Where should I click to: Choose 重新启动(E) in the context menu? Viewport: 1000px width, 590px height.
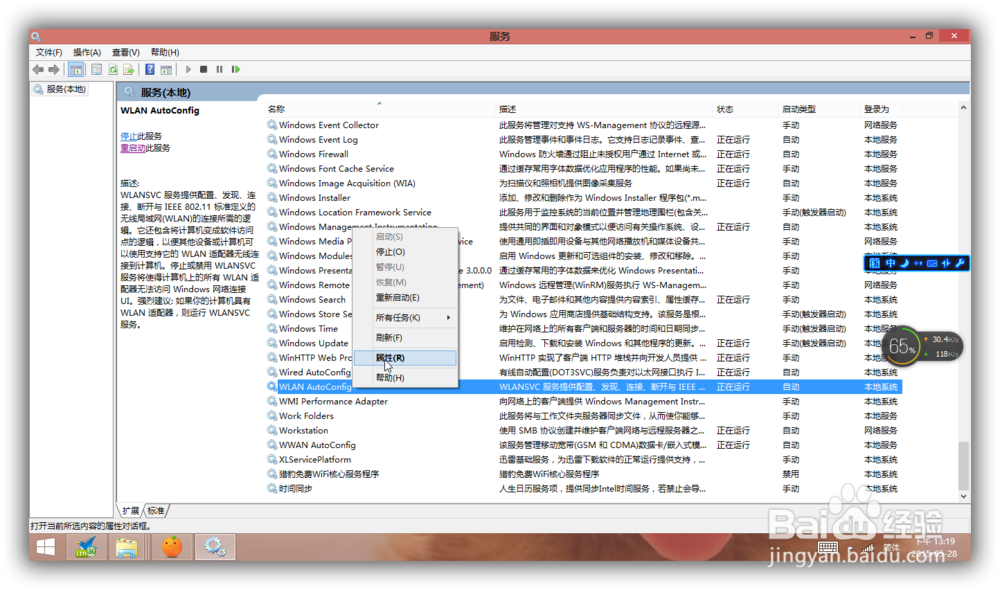(406, 298)
